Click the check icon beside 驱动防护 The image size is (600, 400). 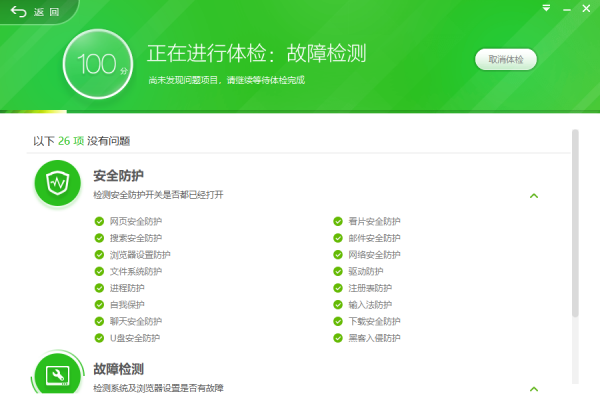point(338,271)
